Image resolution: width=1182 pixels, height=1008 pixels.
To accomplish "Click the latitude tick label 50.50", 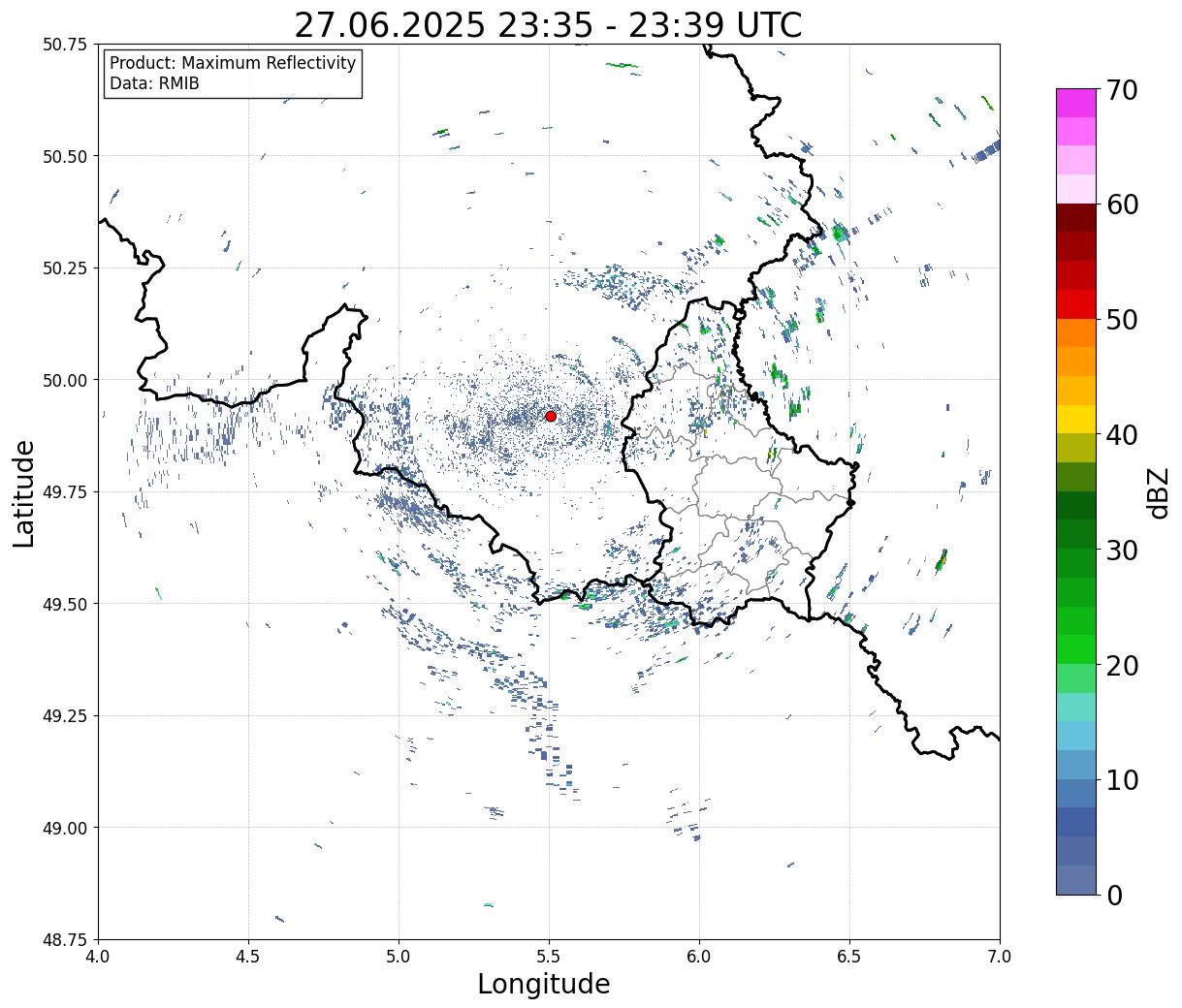I will coord(65,156).
